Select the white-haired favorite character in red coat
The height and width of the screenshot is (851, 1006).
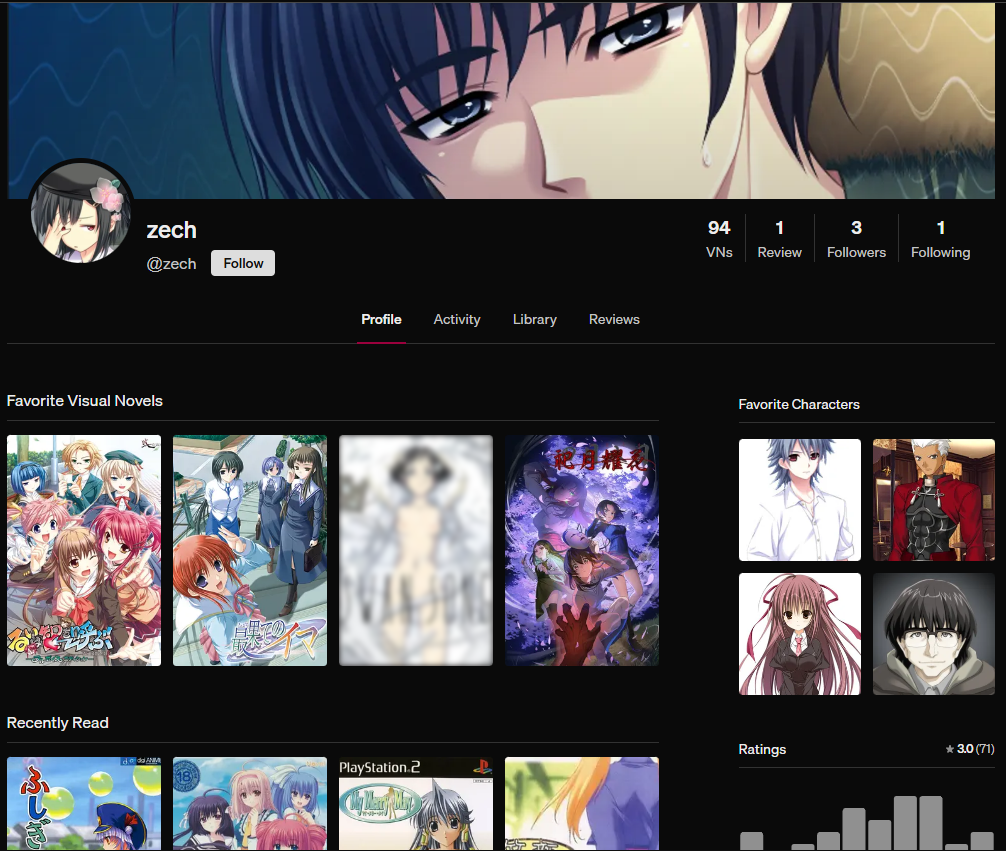pyautogui.click(x=934, y=500)
